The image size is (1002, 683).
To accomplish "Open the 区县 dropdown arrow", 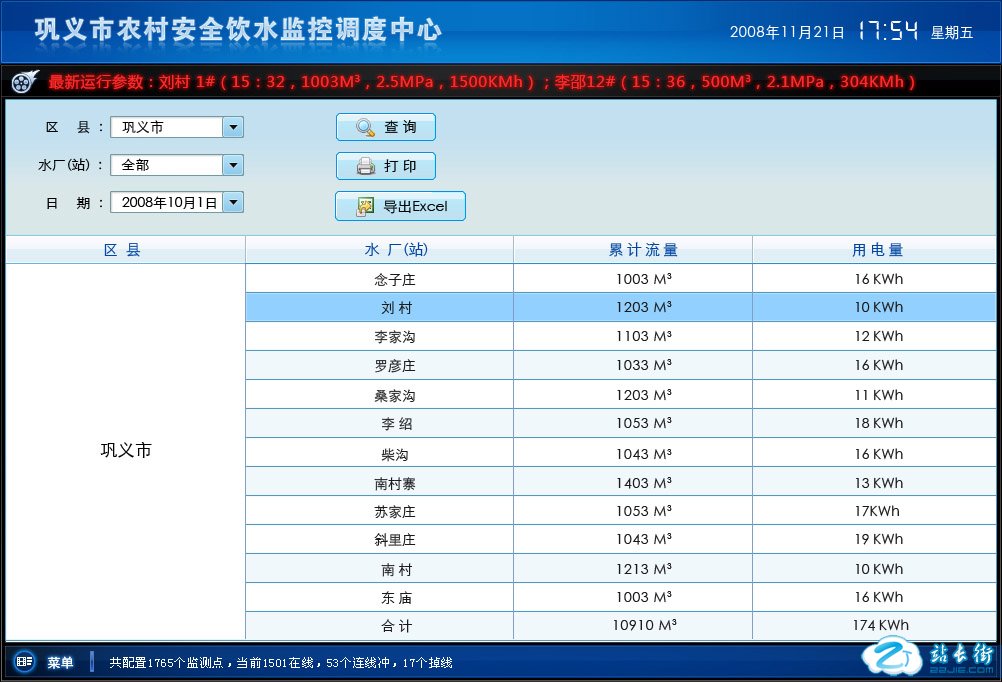I will [233, 127].
